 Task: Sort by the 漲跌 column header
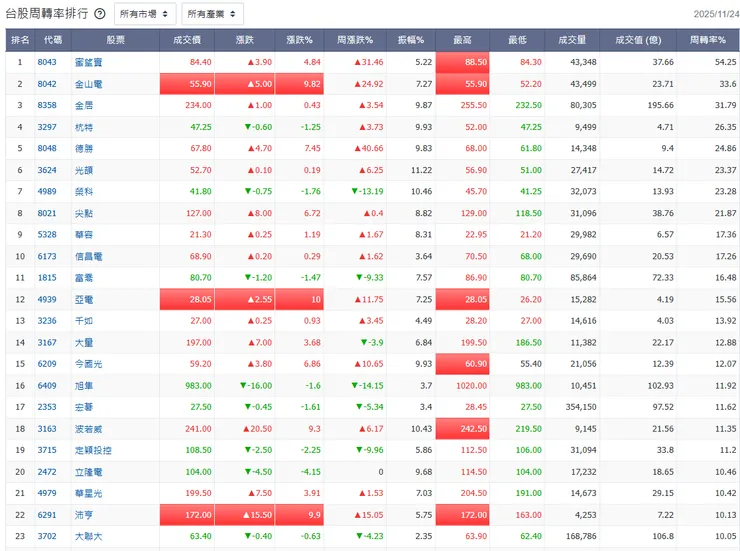[x=245, y=40]
